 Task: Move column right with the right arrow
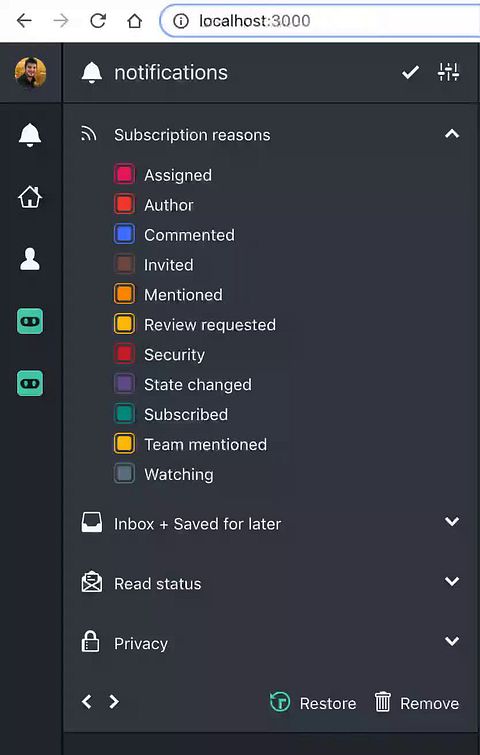pyautogui.click(x=114, y=702)
